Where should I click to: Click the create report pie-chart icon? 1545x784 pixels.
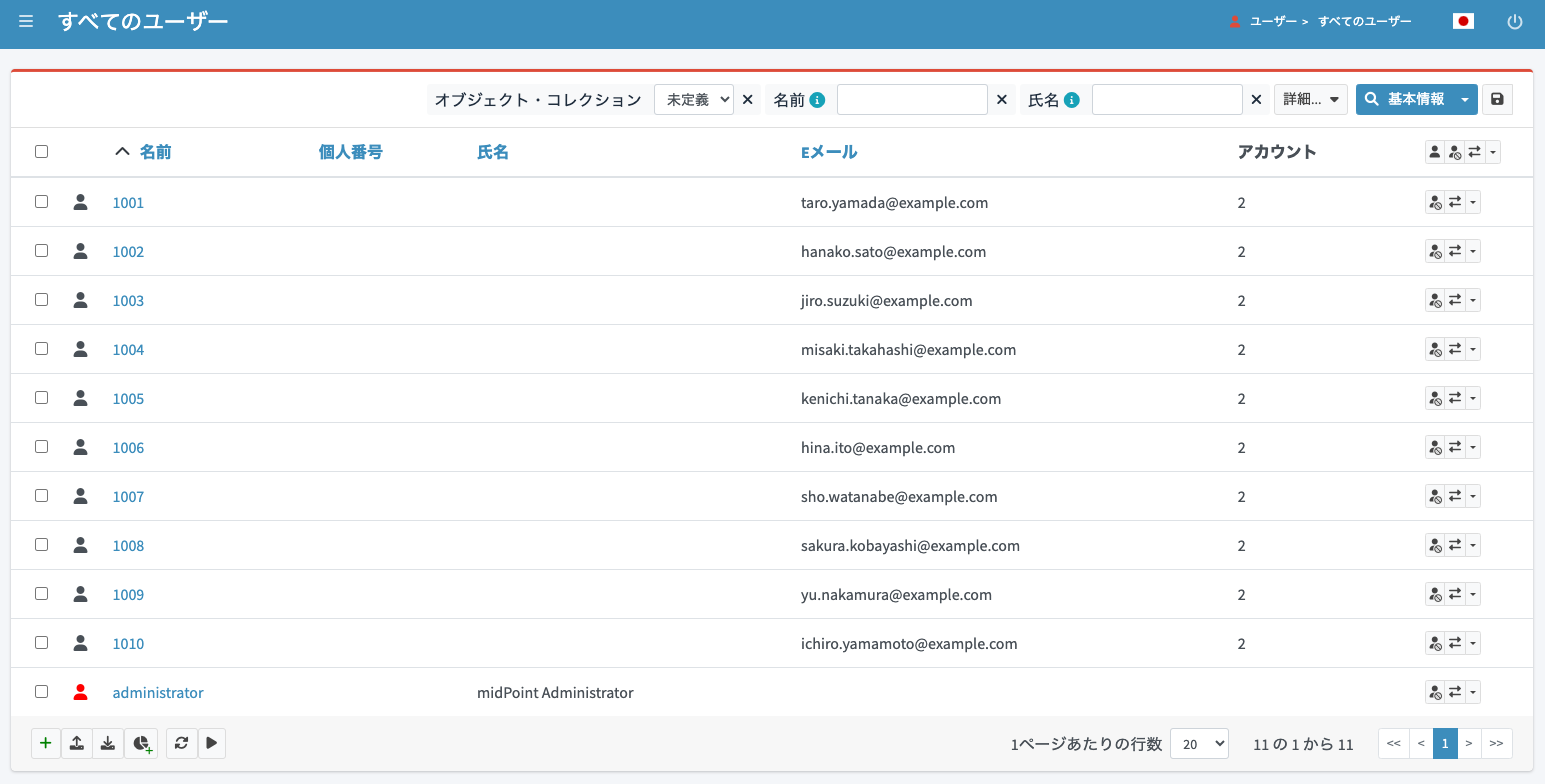click(x=141, y=743)
